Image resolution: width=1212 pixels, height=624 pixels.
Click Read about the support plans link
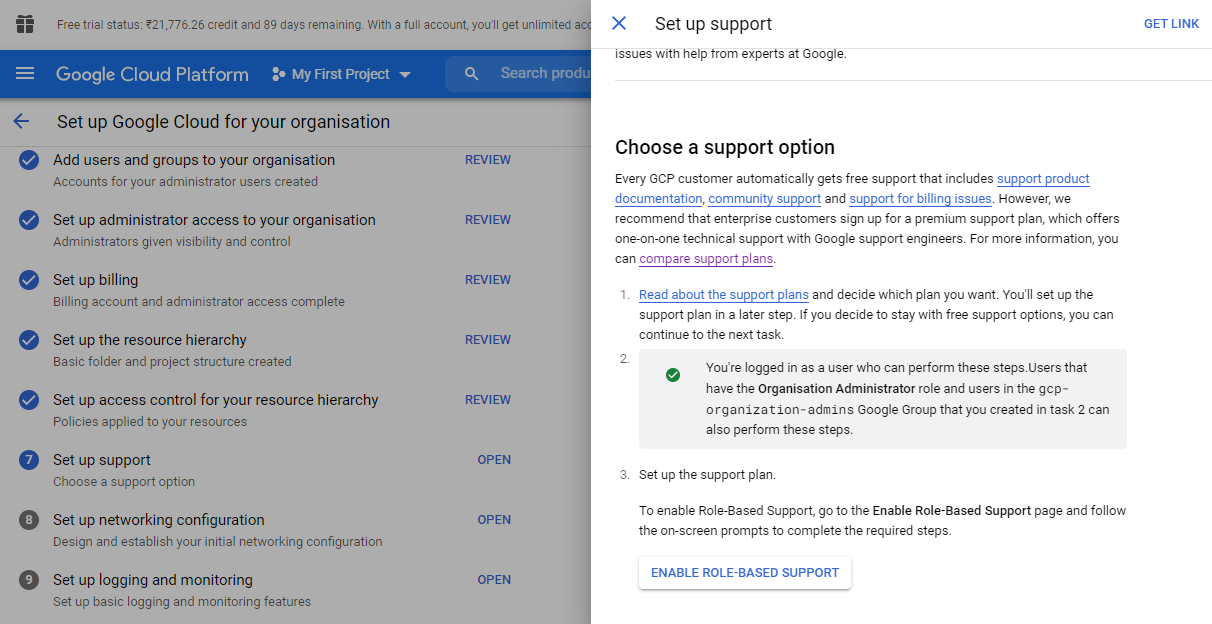point(724,295)
